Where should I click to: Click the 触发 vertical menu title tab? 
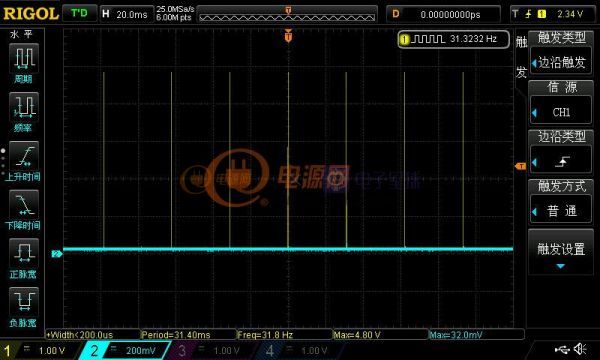pos(521,57)
